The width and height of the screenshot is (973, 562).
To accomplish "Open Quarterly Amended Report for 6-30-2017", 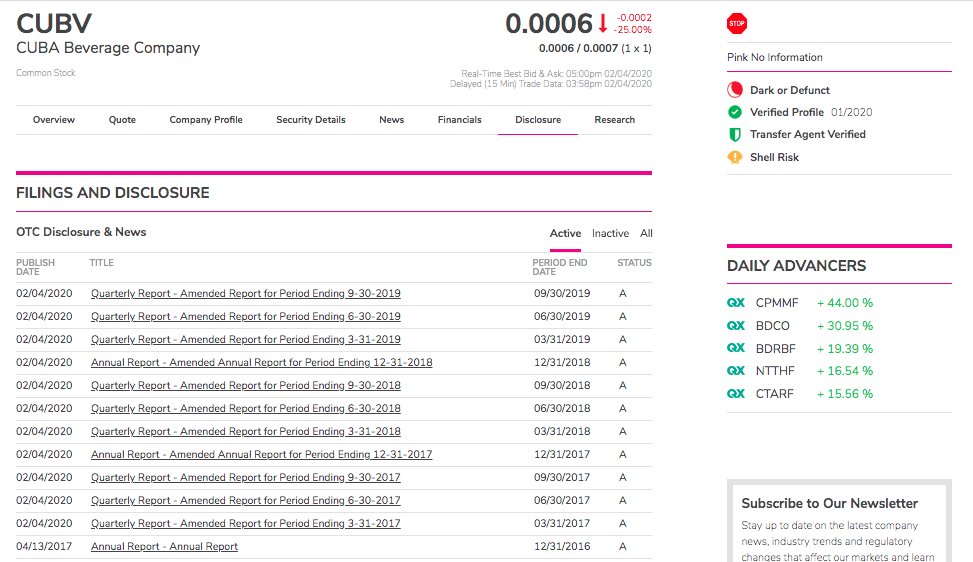I will point(246,500).
